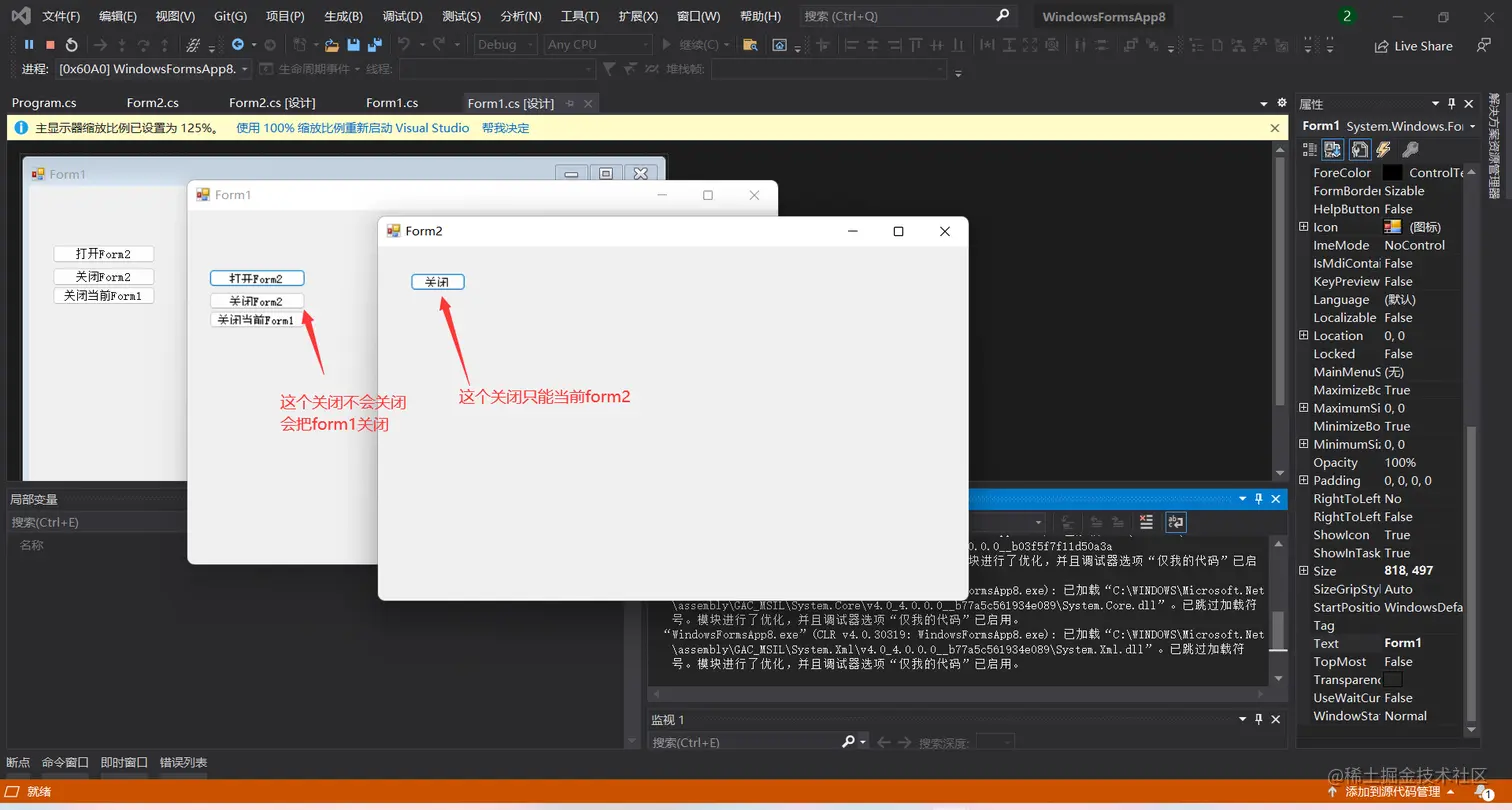Select 打开Form2 button in the designer form

click(104, 254)
